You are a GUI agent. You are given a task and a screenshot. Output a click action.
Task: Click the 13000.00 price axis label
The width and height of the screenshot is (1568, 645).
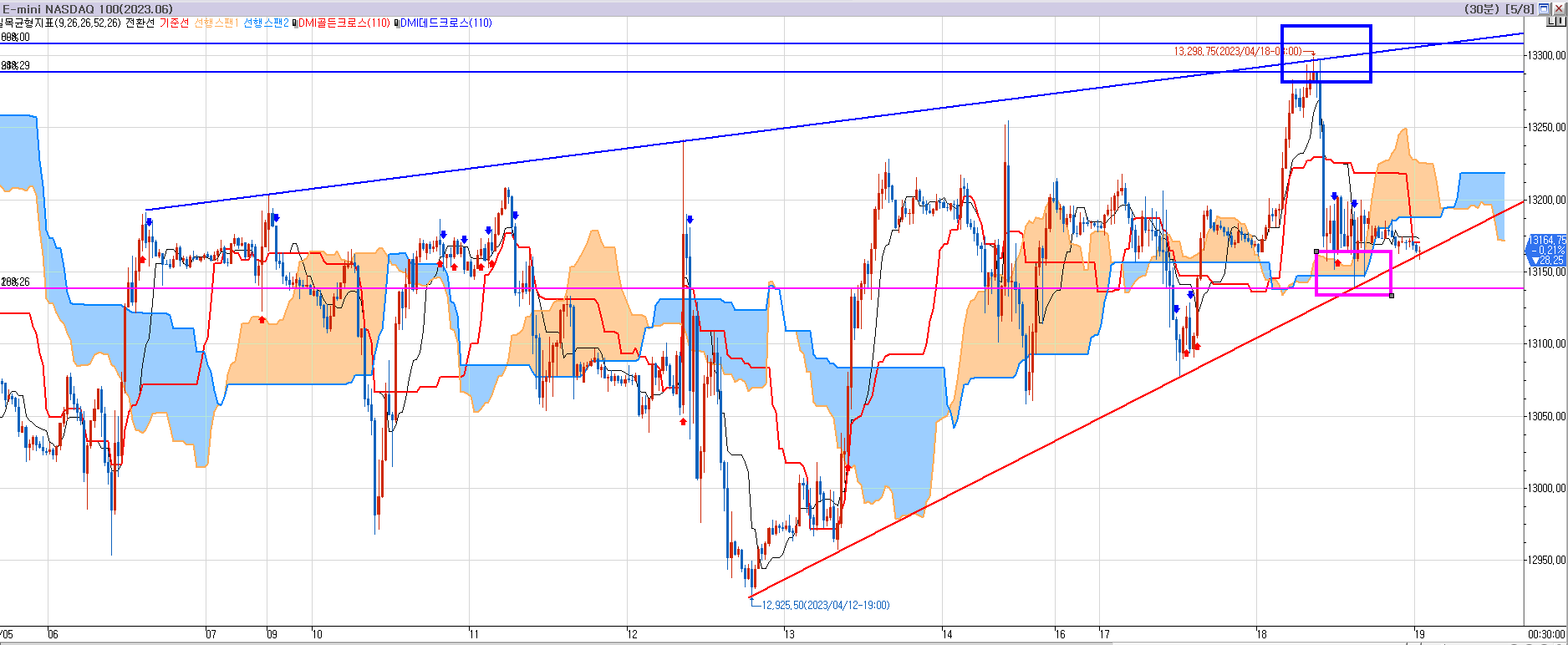1546,488
